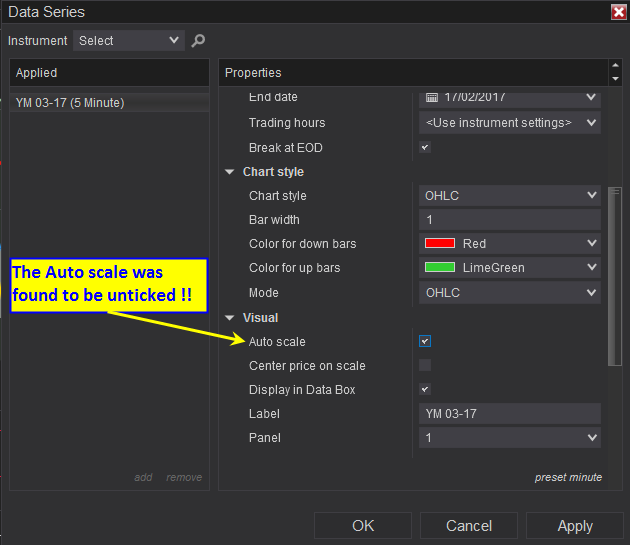The image size is (630, 545).
Task: Open the Color for up bars dropdown
Action: pyautogui.click(x=510, y=267)
